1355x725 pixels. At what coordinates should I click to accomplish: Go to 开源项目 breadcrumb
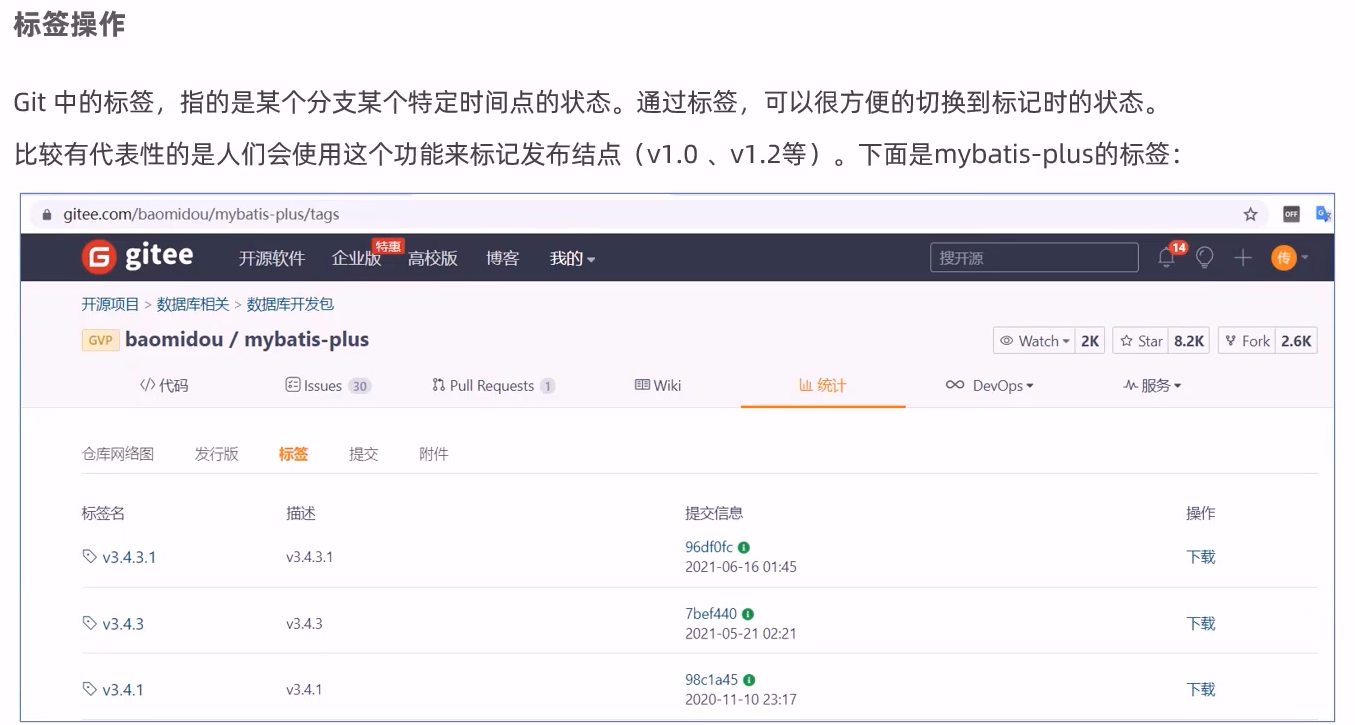[x=111, y=304]
